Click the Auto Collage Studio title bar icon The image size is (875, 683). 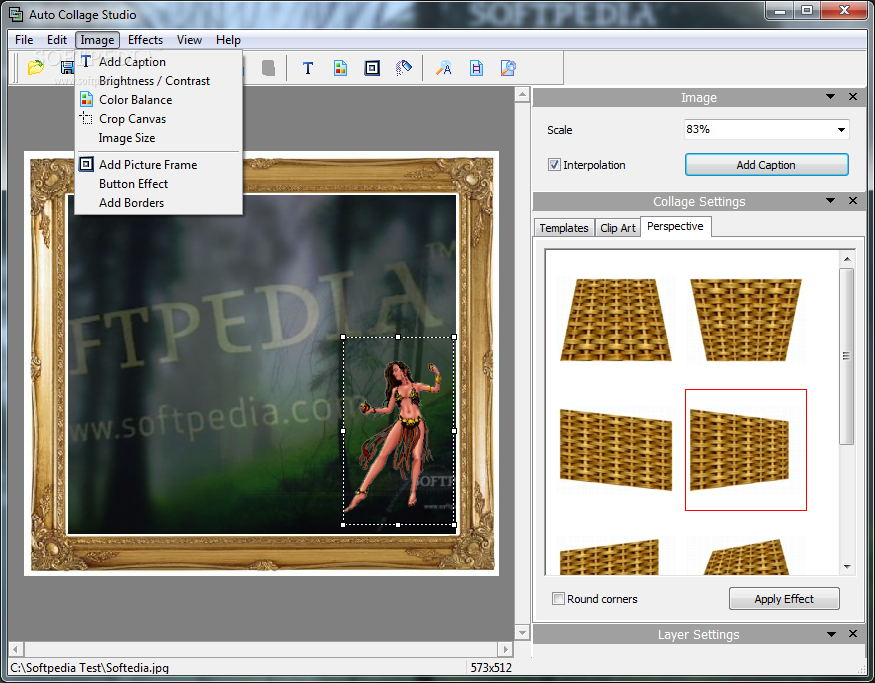coord(16,14)
